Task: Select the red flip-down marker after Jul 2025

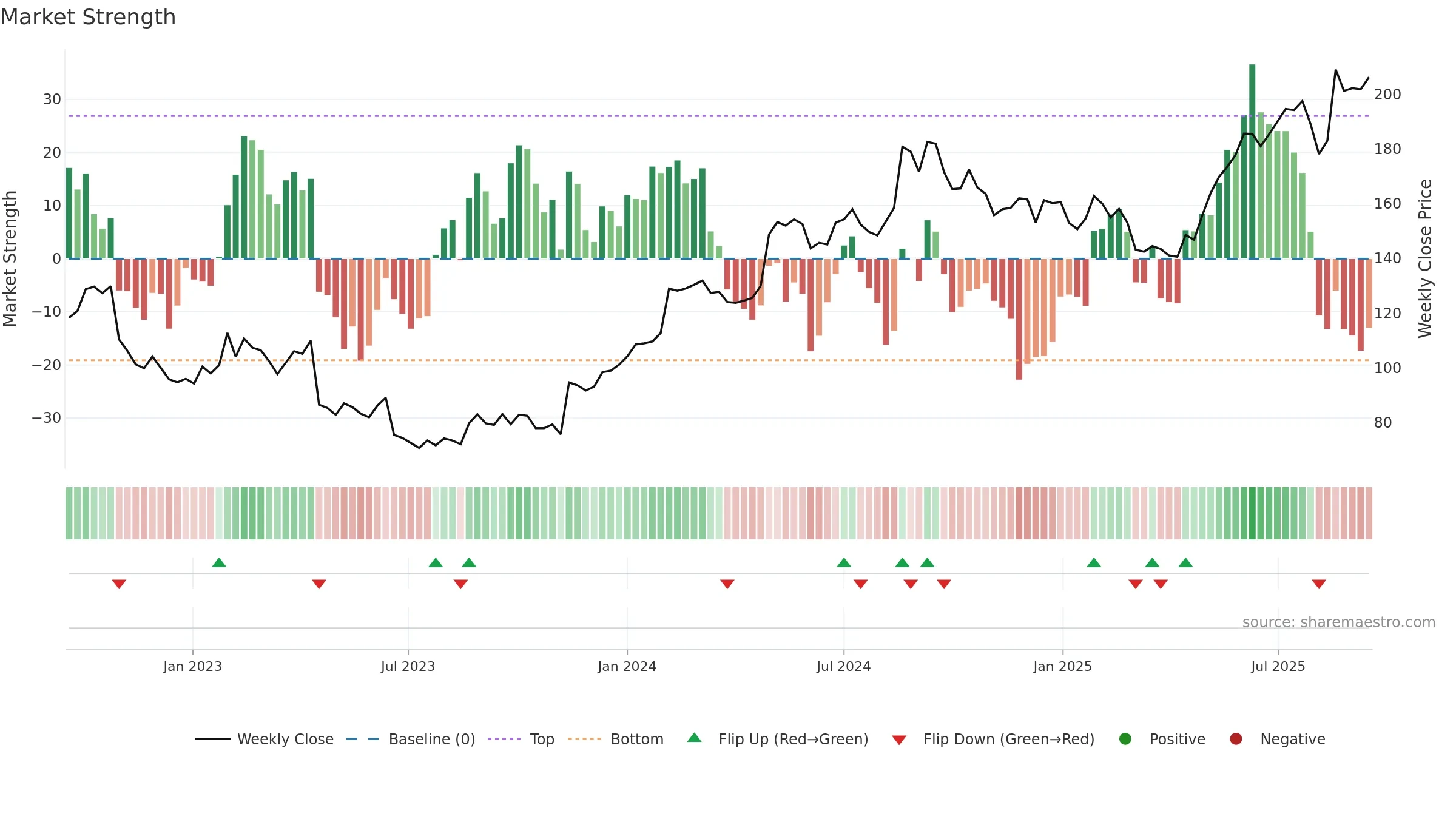Action: click(x=1319, y=584)
